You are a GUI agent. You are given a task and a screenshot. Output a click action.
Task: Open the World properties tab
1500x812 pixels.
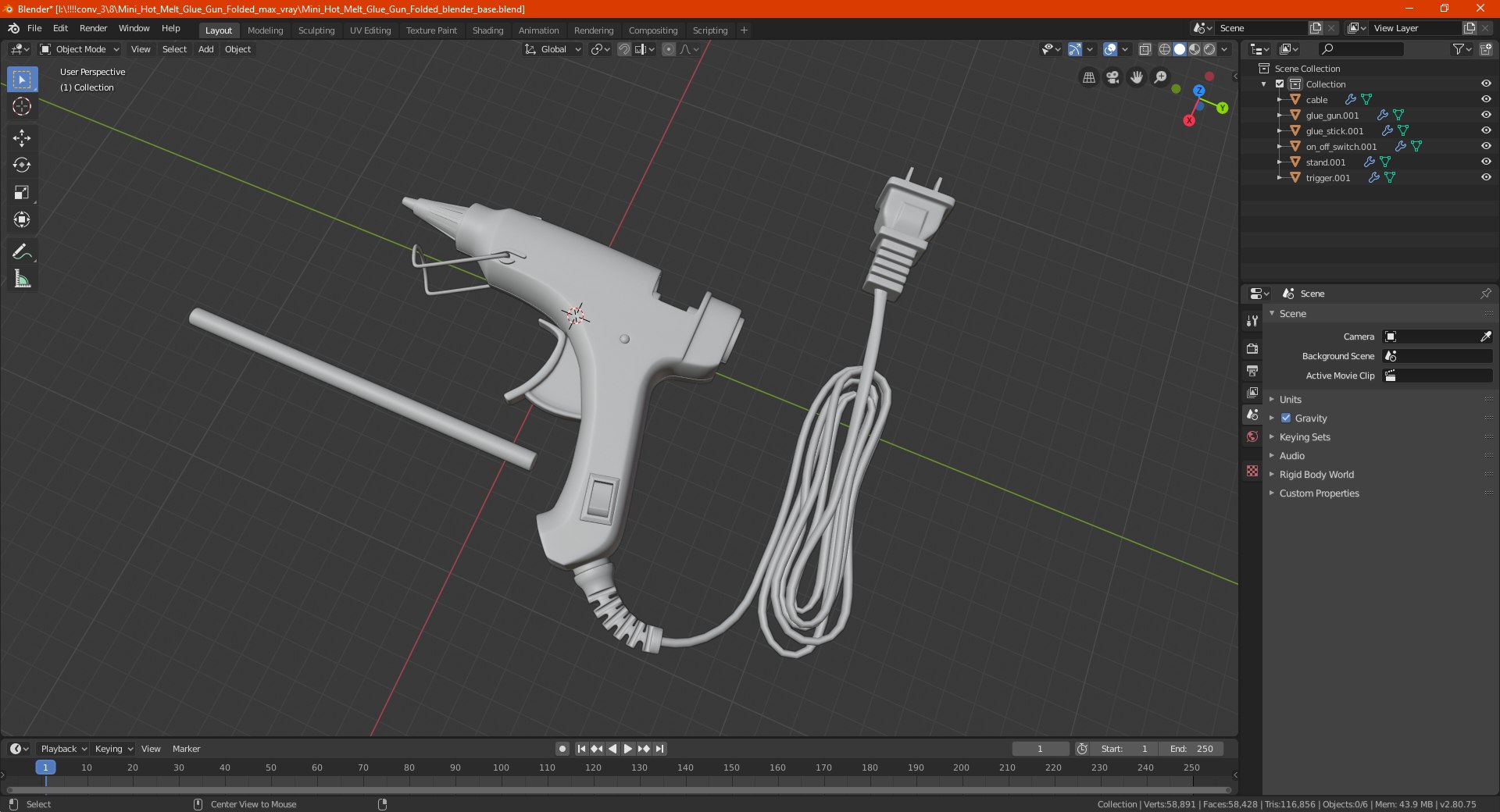click(1252, 436)
